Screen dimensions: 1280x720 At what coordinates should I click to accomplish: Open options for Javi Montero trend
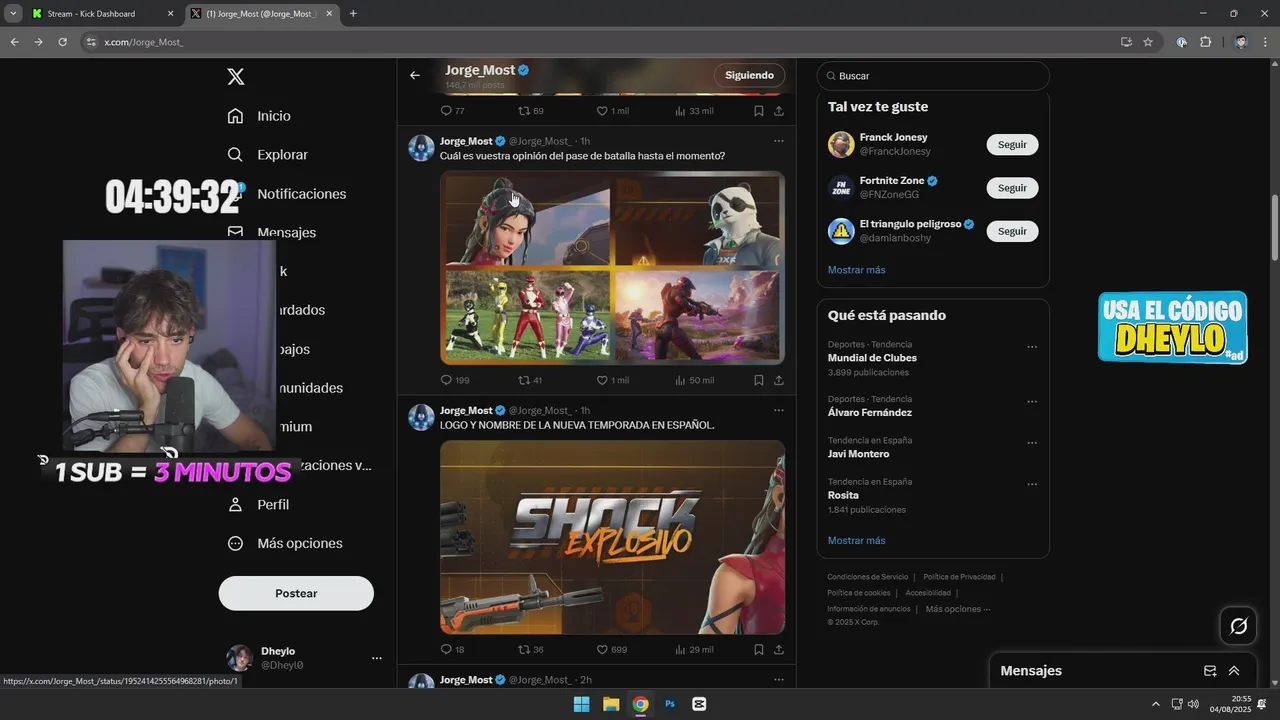click(x=1032, y=444)
